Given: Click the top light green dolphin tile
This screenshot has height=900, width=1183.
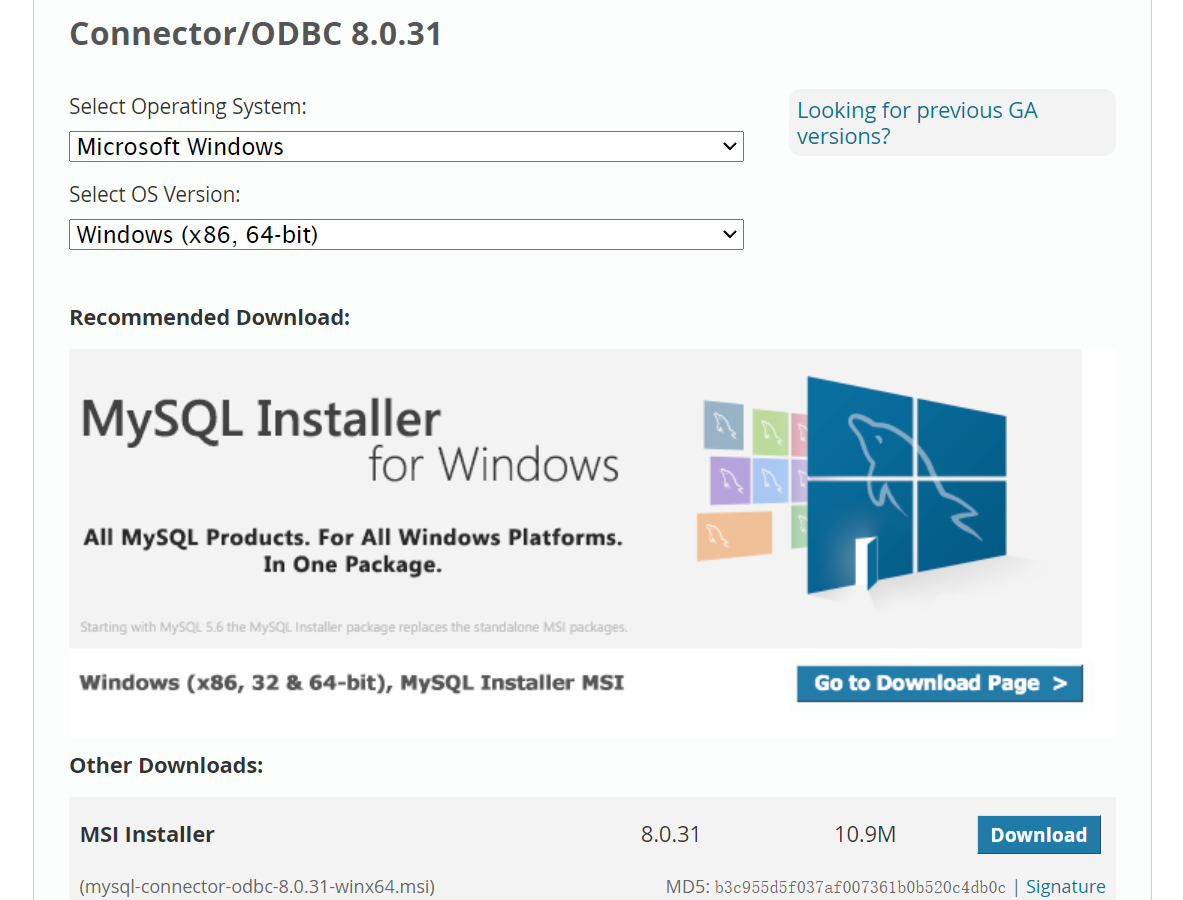Looking at the screenshot, I should click(770, 430).
